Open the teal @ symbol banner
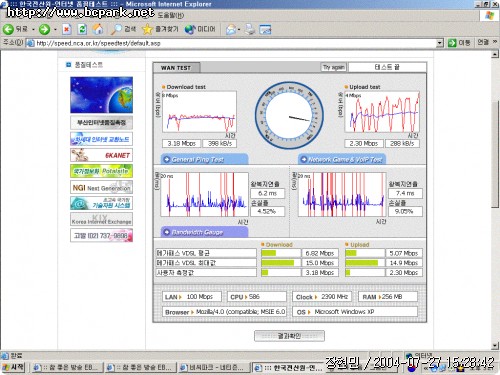Image resolution: width=500 pixels, height=375 pixels. pos(101,203)
